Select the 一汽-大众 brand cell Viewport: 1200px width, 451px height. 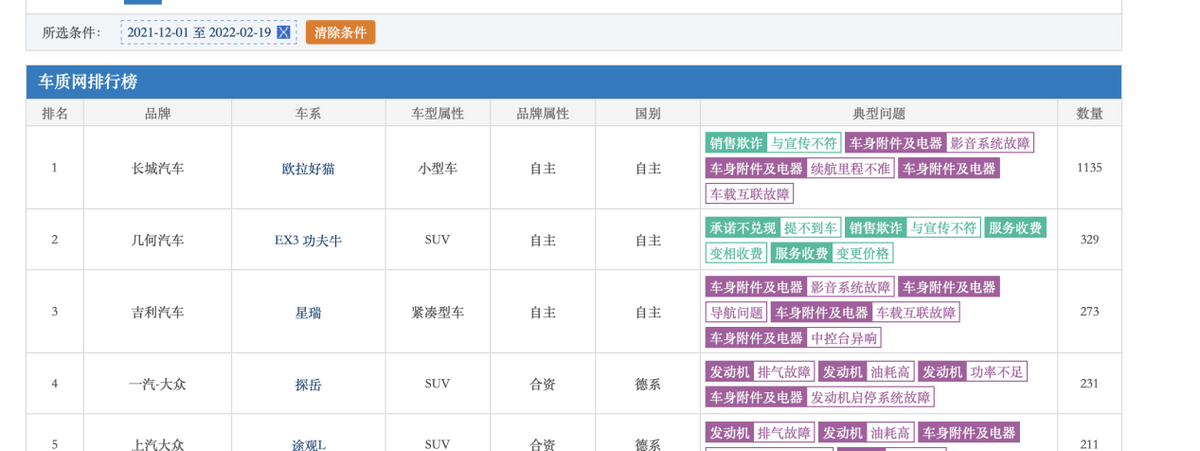coord(158,384)
